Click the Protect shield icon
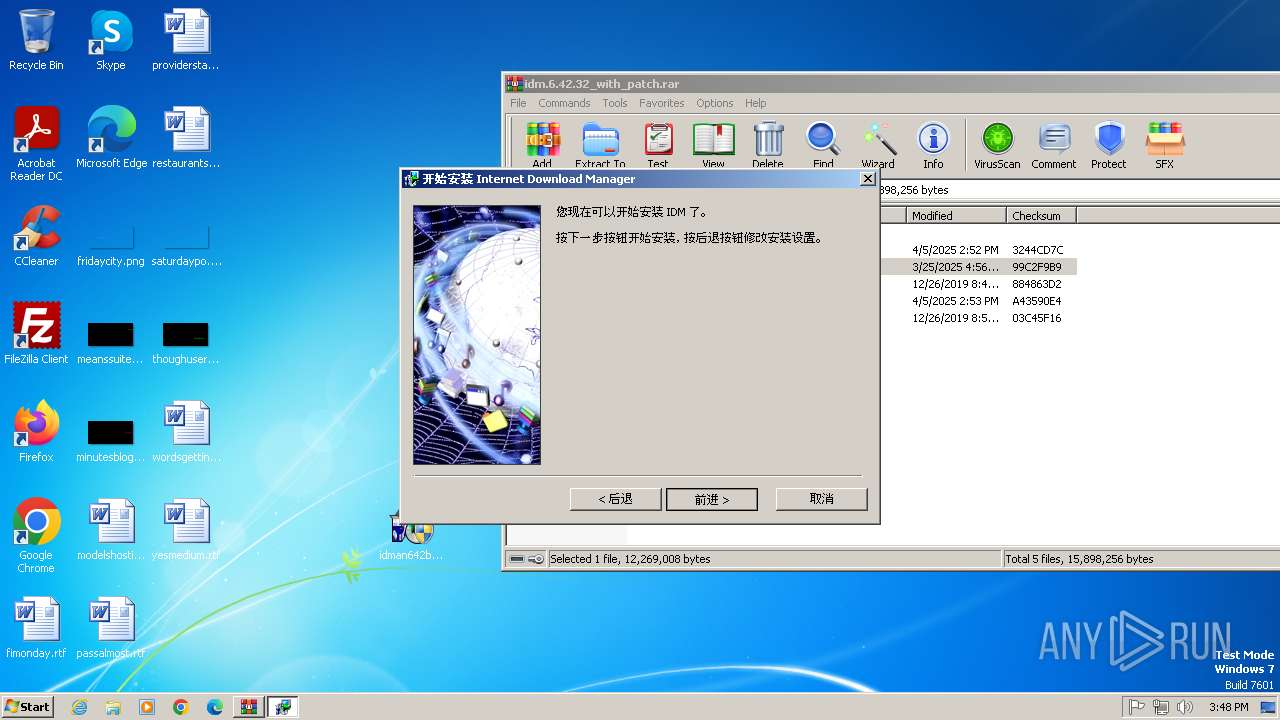 pyautogui.click(x=1109, y=144)
